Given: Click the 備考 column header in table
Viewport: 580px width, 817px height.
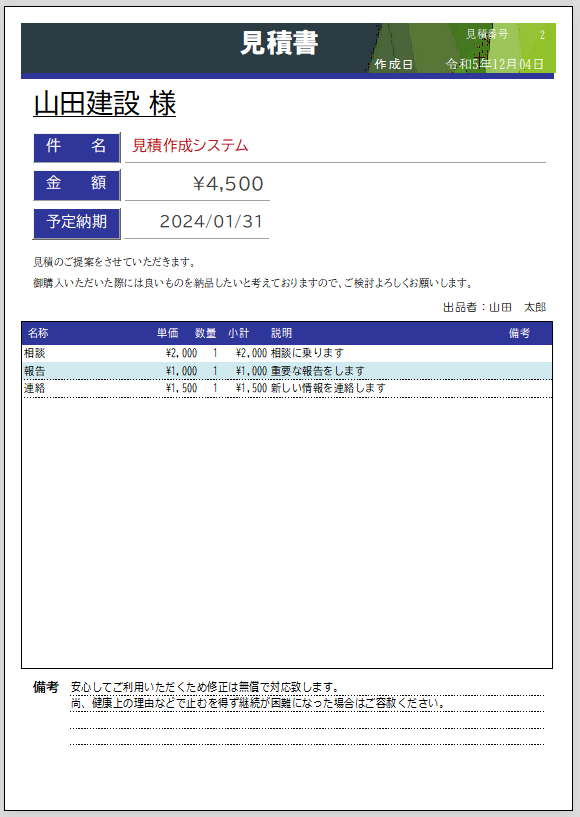Looking at the screenshot, I should (x=519, y=333).
